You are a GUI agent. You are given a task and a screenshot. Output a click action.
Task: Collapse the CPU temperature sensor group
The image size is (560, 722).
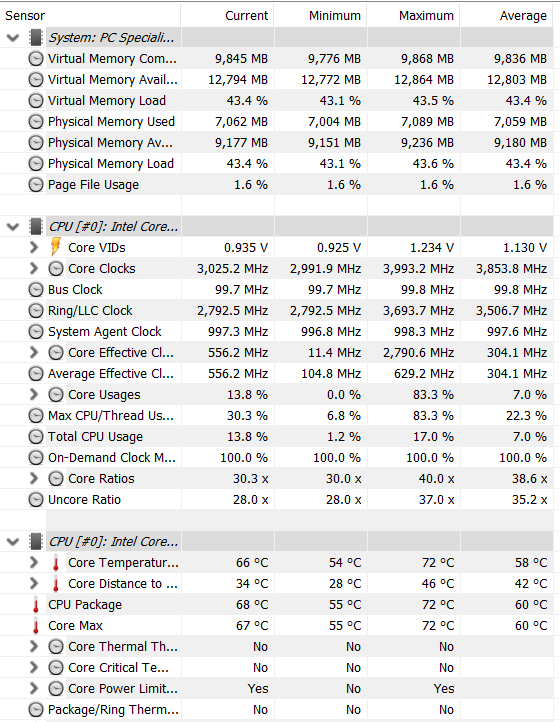point(13,542)
